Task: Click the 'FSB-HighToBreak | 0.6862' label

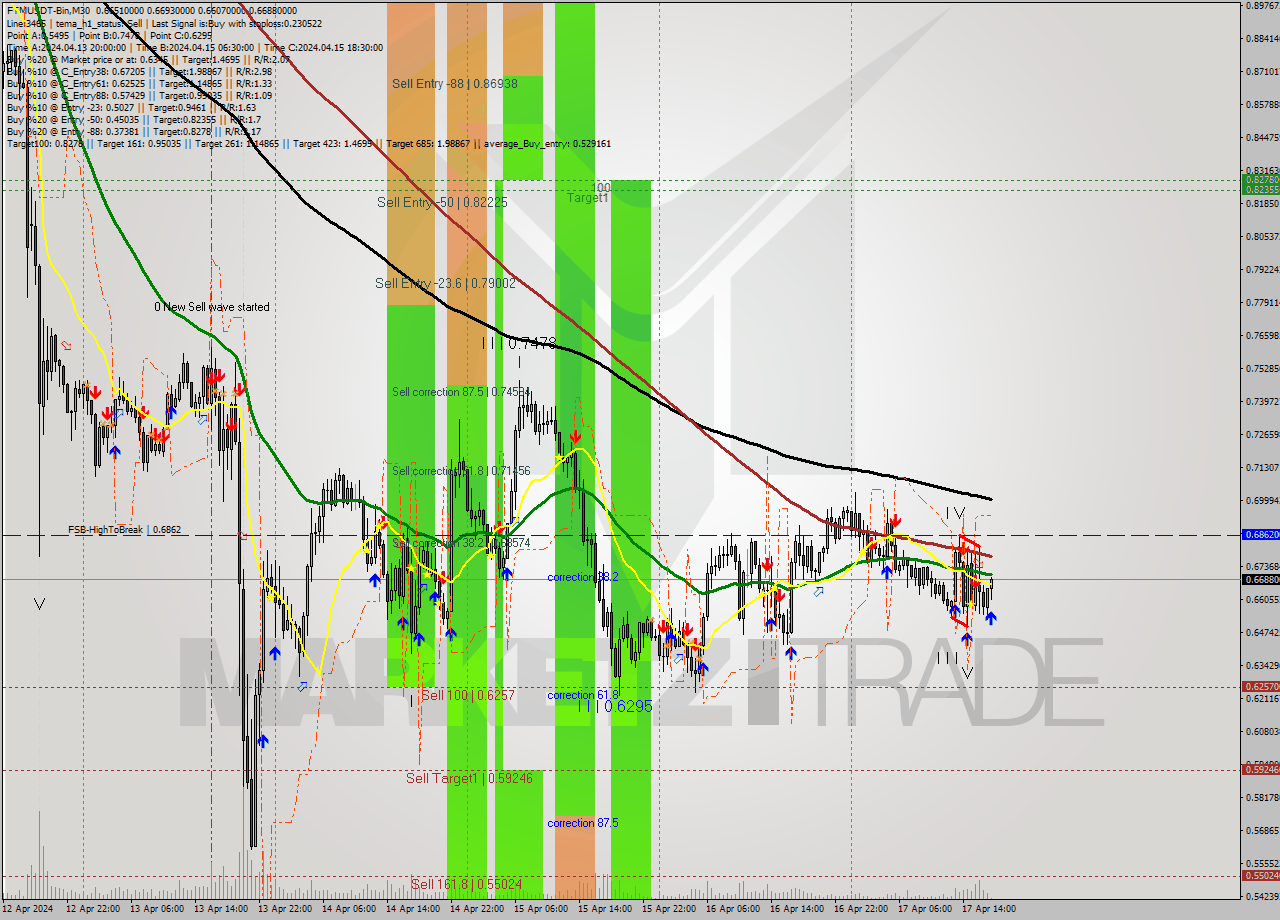Action: click(x=125, y=530)
